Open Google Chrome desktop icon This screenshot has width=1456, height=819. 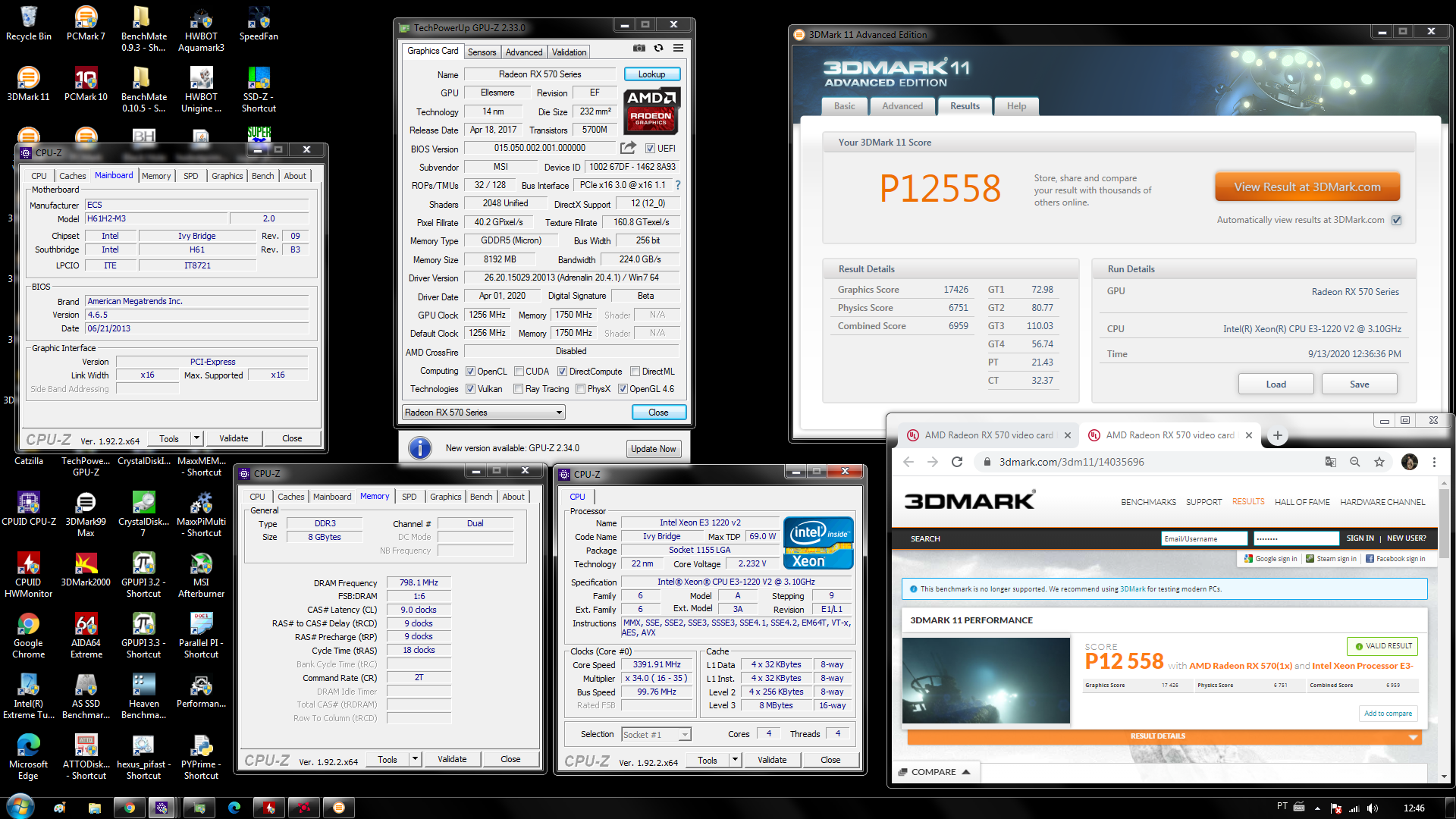[29, 636]
